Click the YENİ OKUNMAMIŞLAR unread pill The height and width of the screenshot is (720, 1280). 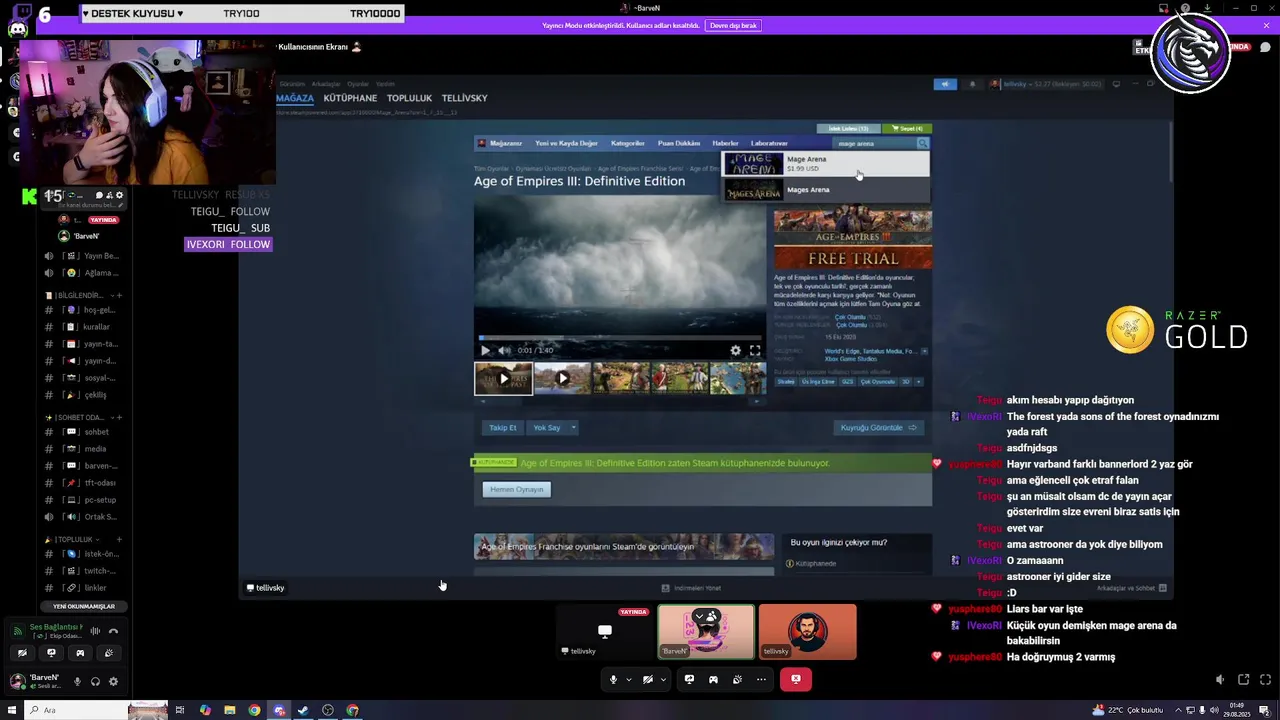[84, 607]
